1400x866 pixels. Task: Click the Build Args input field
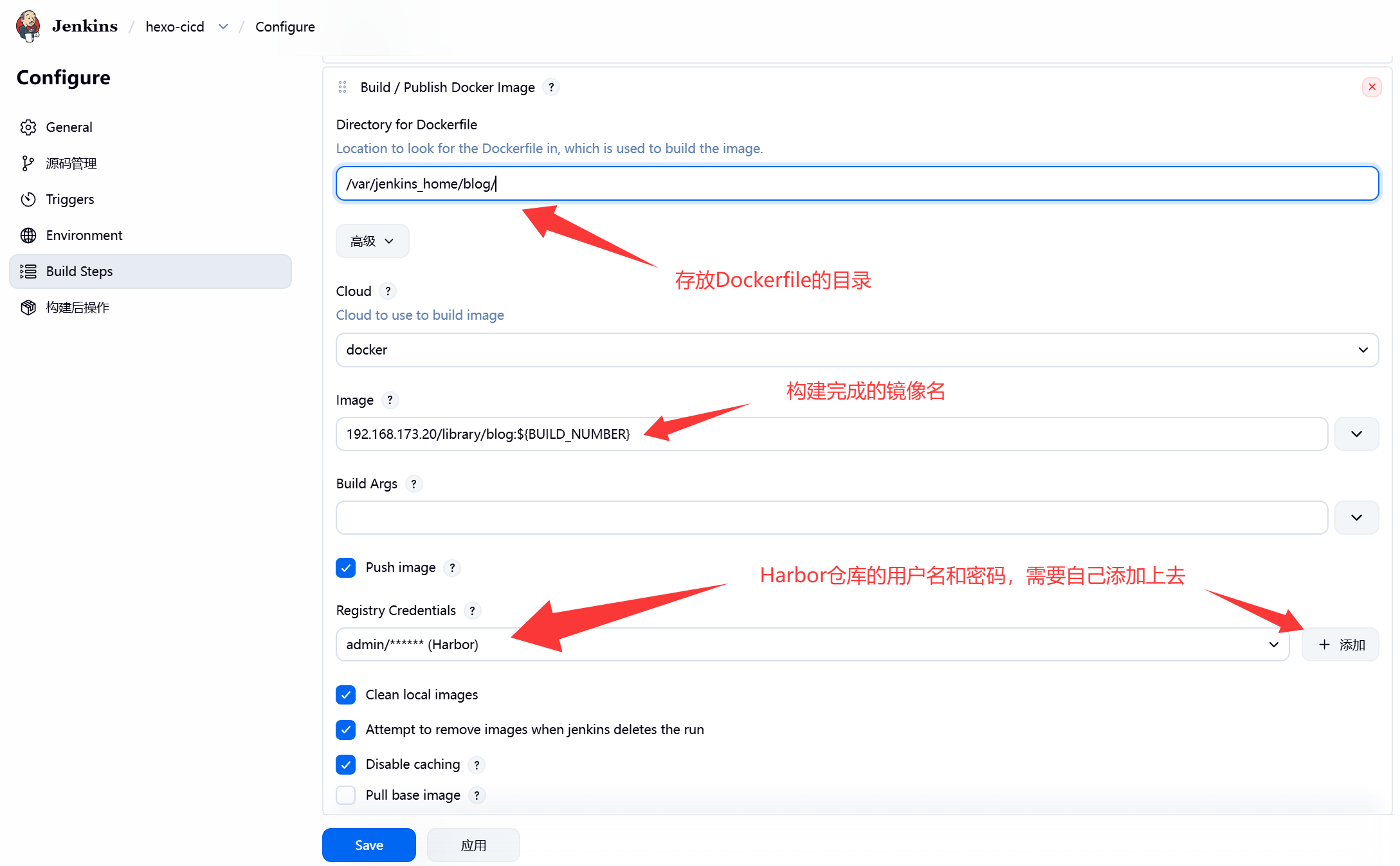click(x=831, y=518)
